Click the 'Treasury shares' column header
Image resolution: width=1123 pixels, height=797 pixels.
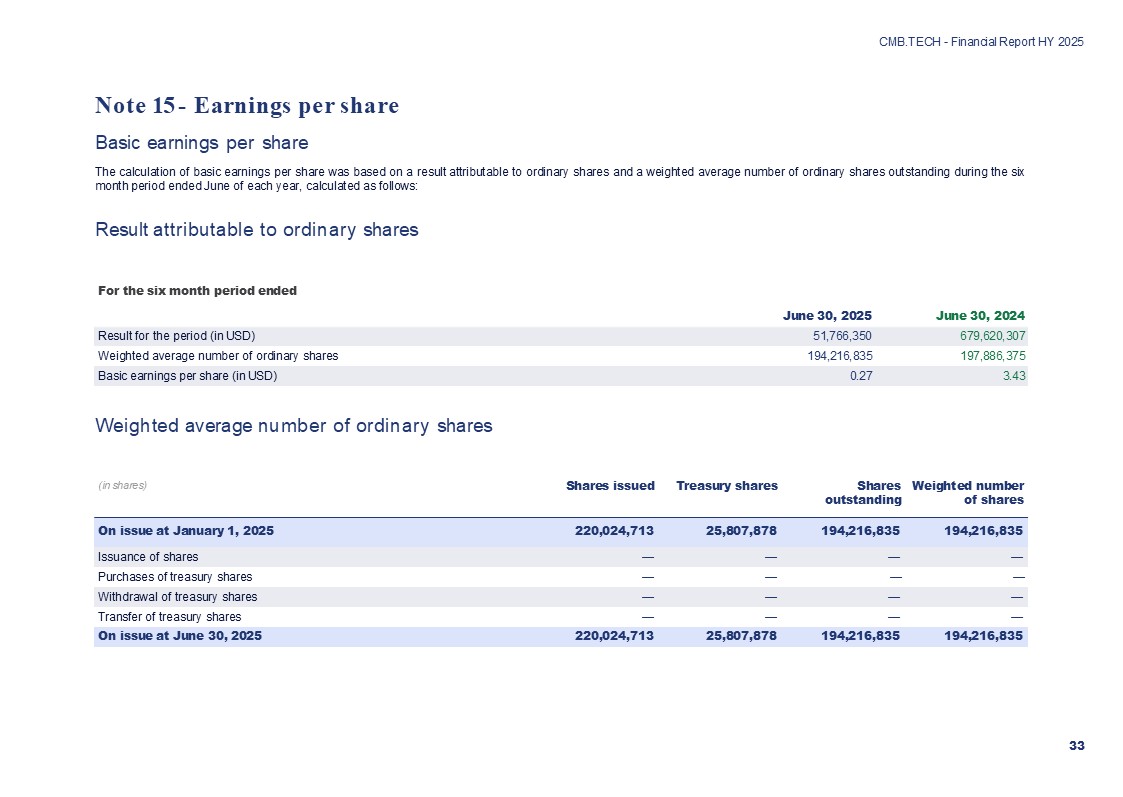pos(726,486)
